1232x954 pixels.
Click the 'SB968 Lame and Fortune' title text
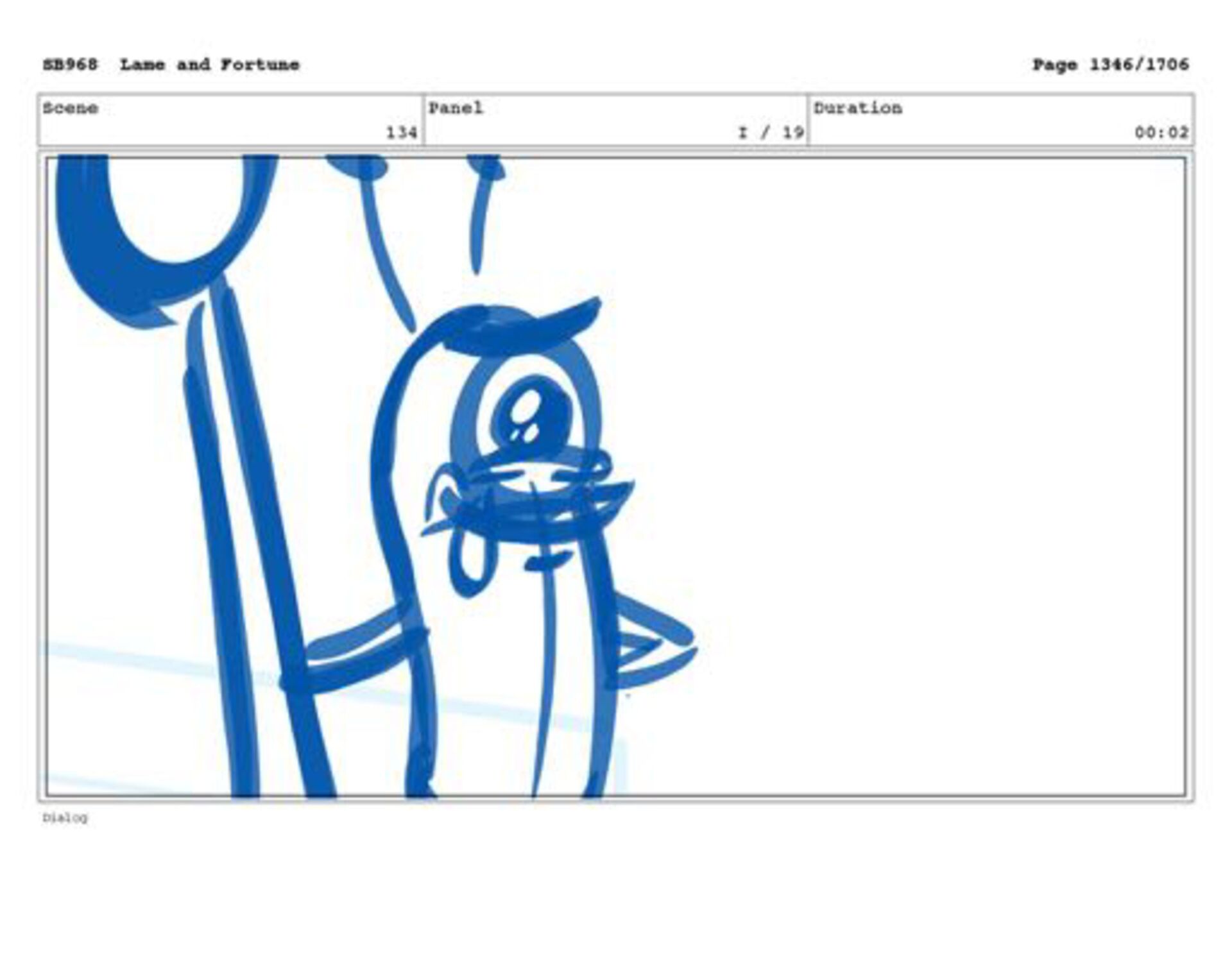point(171,65)
